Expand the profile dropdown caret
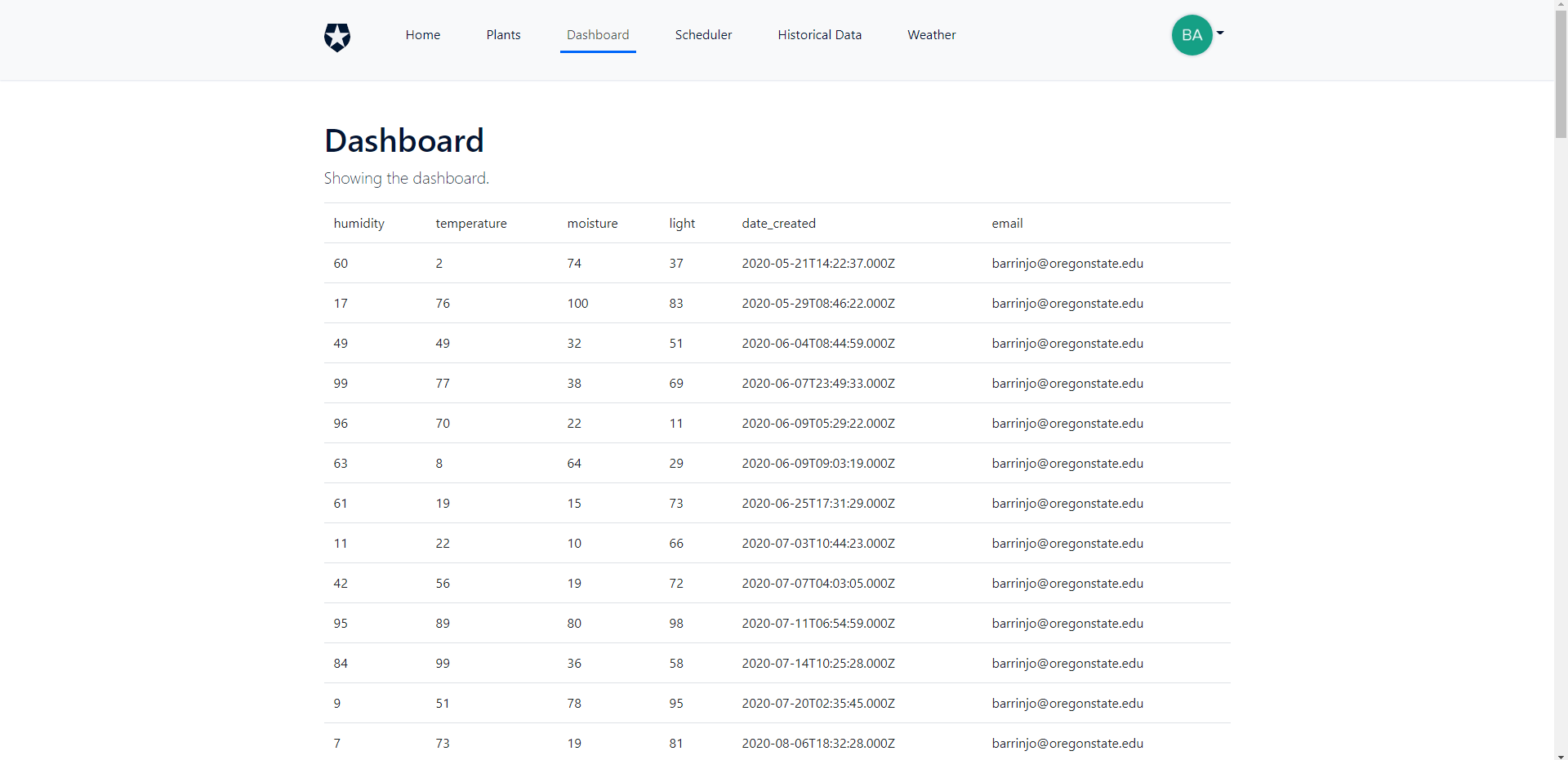The image size is (1568, 760). (x=1220, y=33)
